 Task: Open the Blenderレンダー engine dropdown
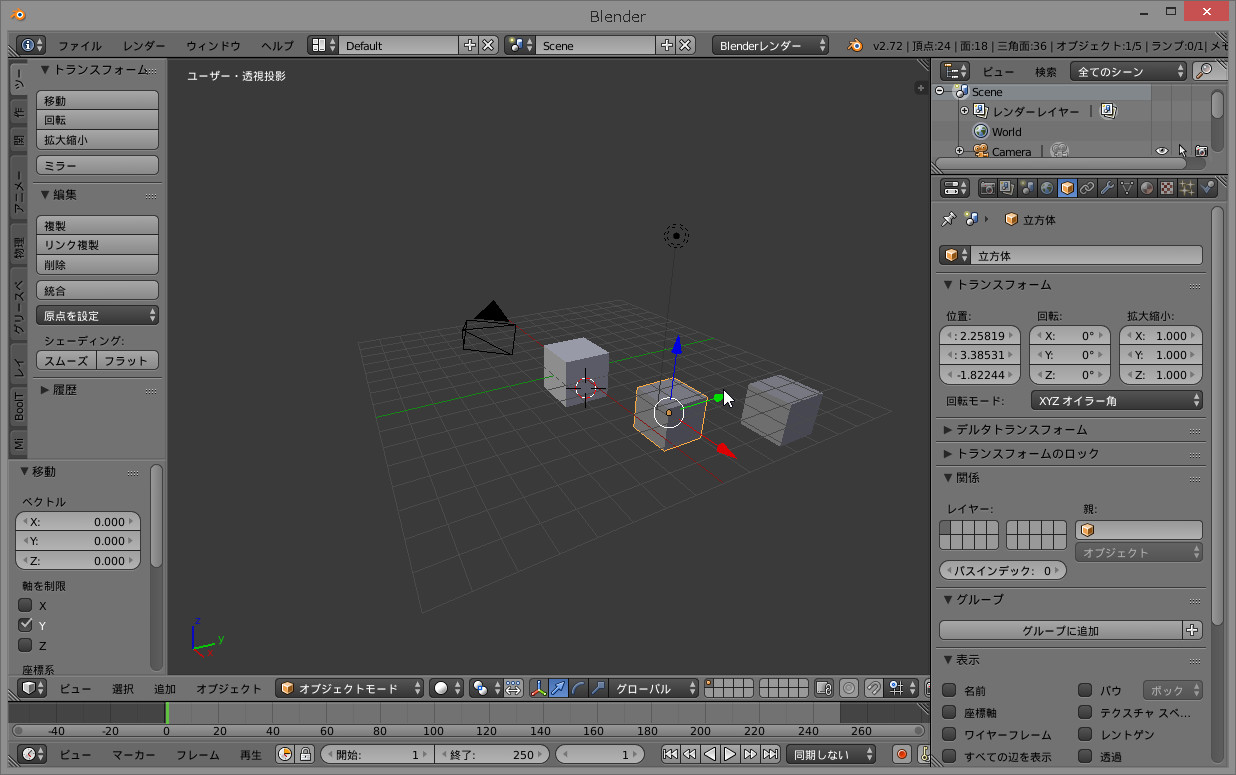point(770,45)
